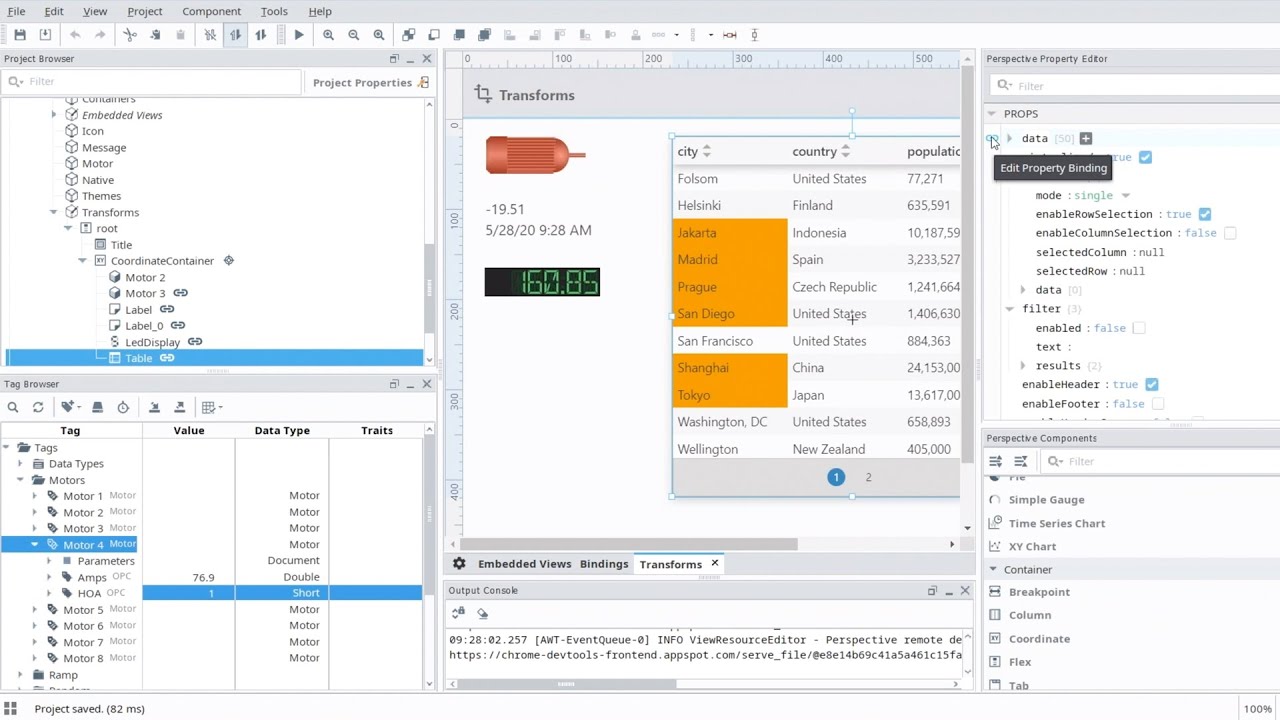
Task: Switch to the Bindings tab
Action: [604, 564]
